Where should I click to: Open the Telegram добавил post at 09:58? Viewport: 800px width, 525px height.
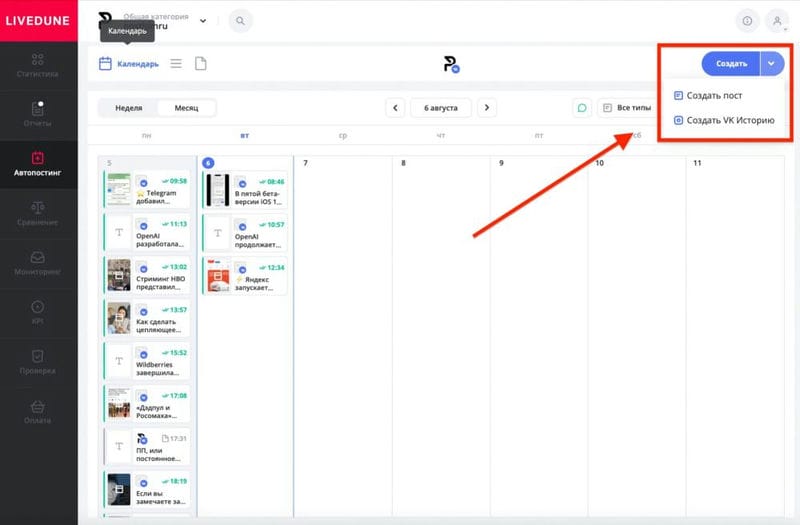tap(147, 189)
